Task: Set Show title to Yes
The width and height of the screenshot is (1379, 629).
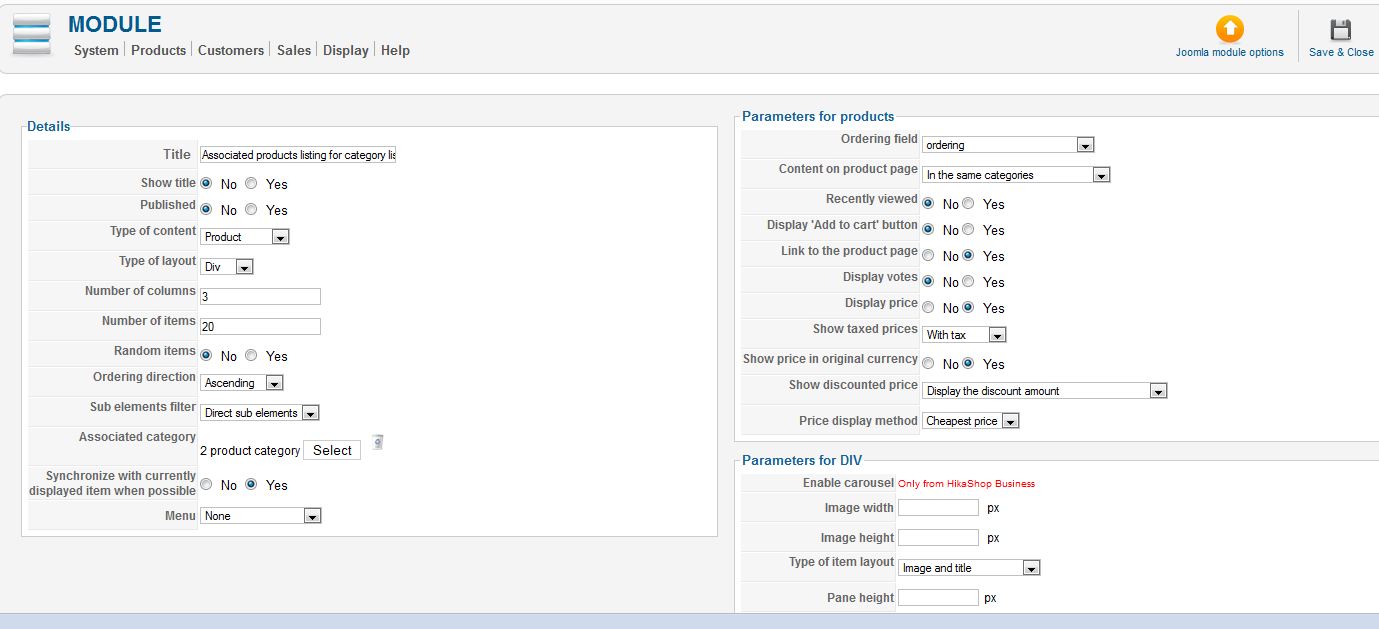Action: (251, 184)
